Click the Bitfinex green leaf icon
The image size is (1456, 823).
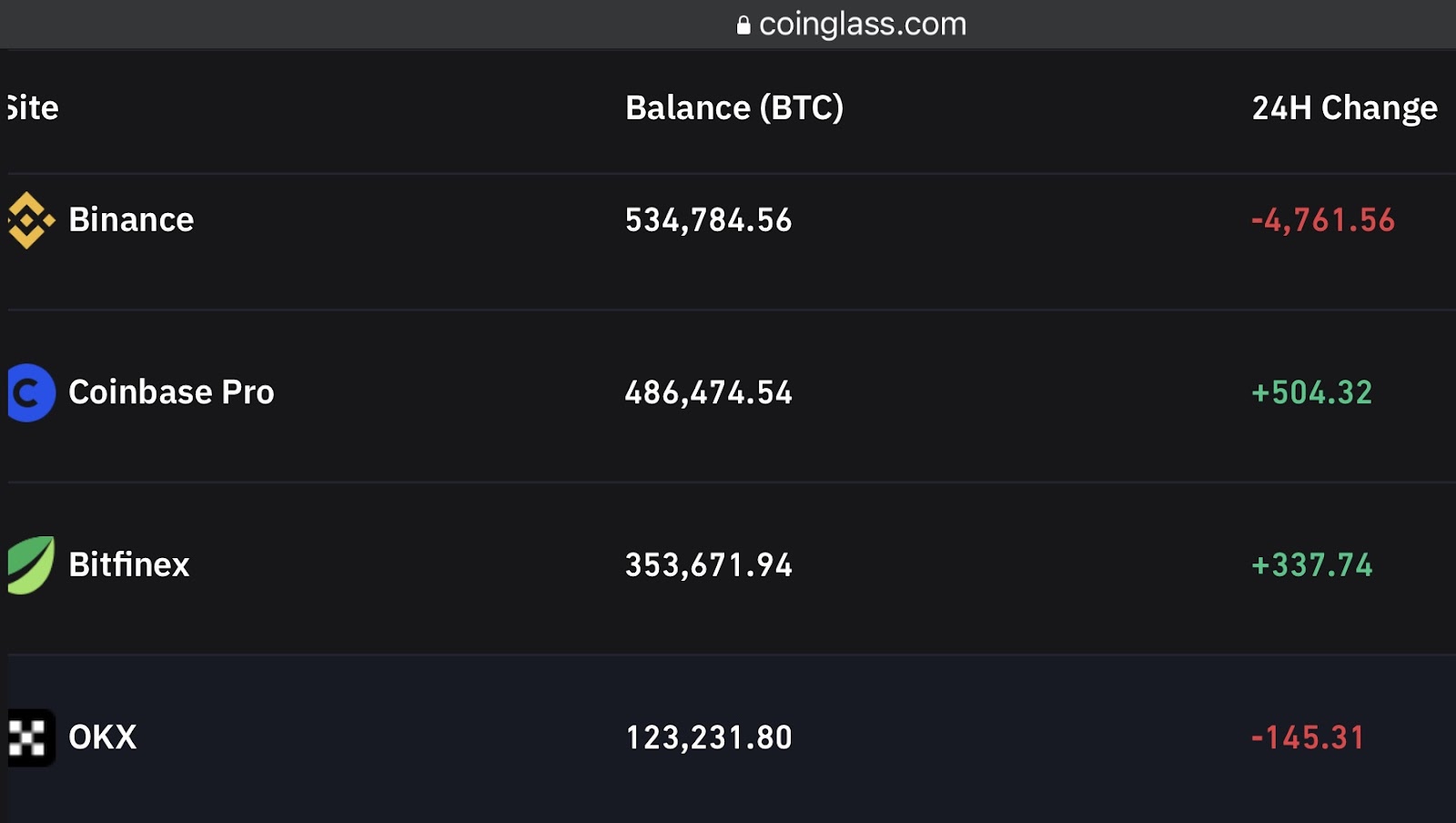[31, 565]
